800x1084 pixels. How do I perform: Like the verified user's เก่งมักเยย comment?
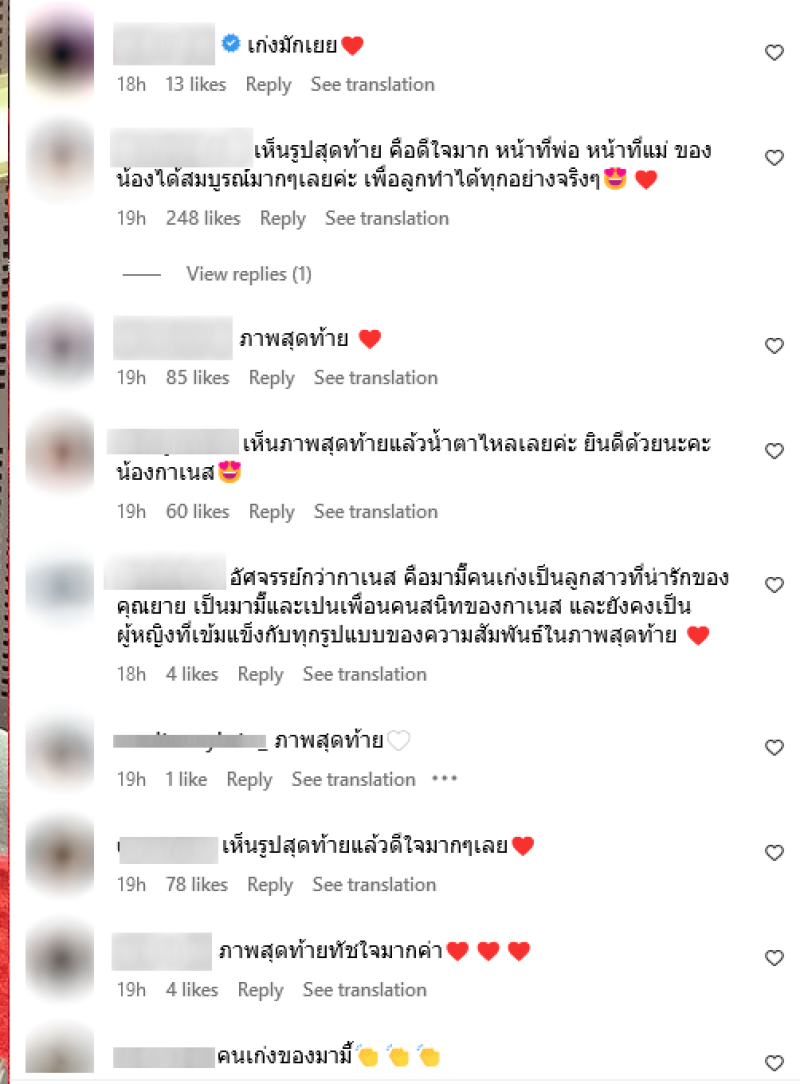click(x=774, y=53)
